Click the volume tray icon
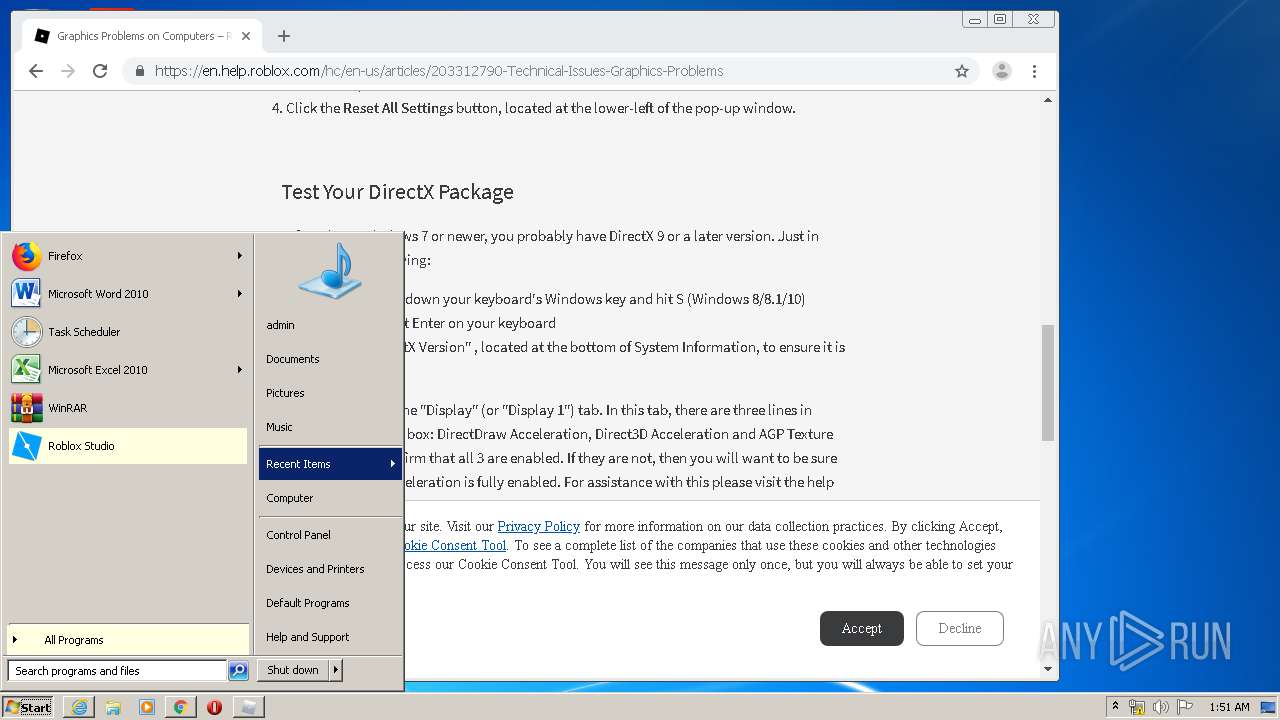This screenshot has width=1280, height=720. [x=1161, y=707]
